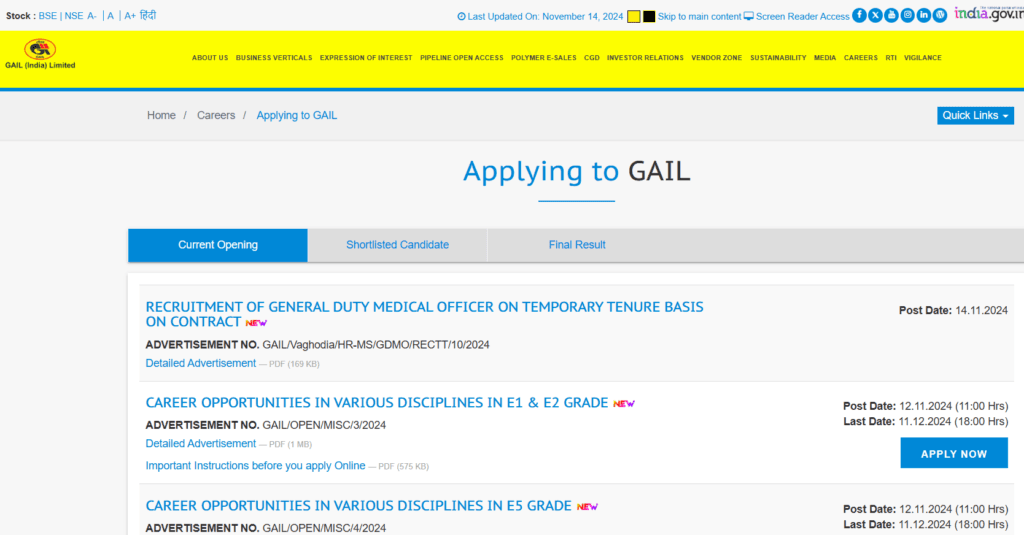Open the RTI menu item
This screenshot has width=1024, height=535.
click(891, 58)
